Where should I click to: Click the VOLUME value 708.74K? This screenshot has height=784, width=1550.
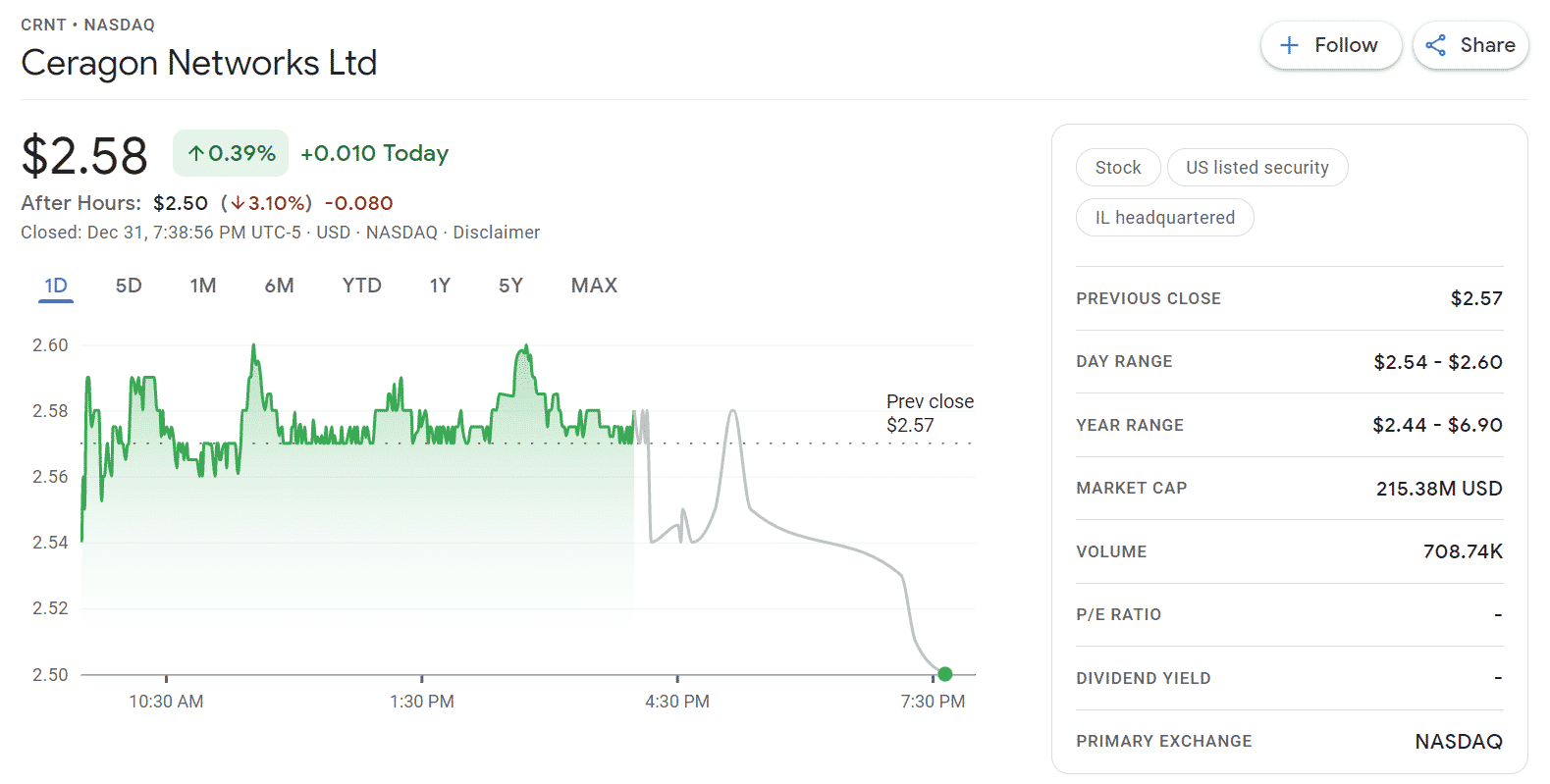[x=1463, y=551]
